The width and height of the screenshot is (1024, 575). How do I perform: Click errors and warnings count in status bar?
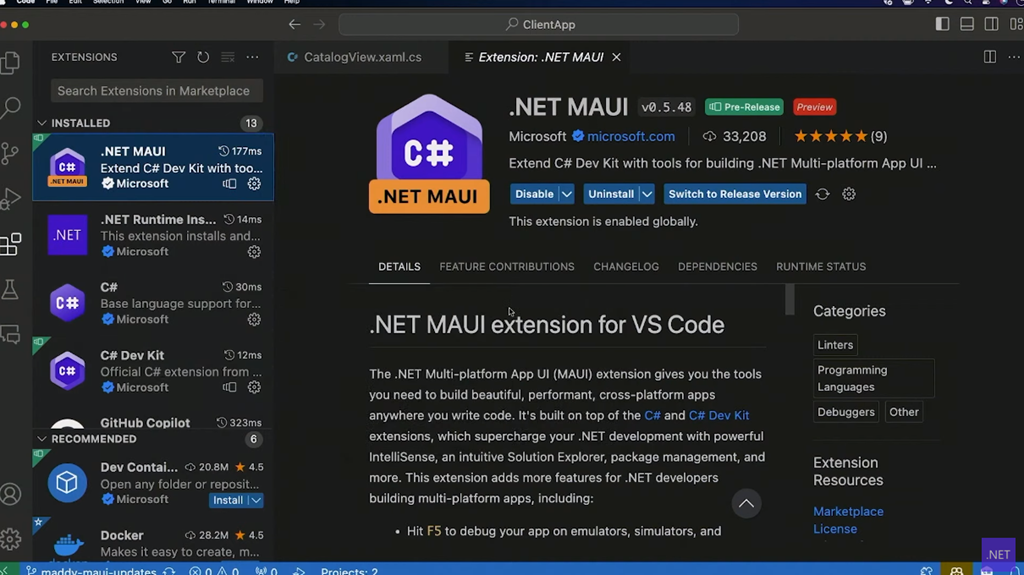[214, 571]
